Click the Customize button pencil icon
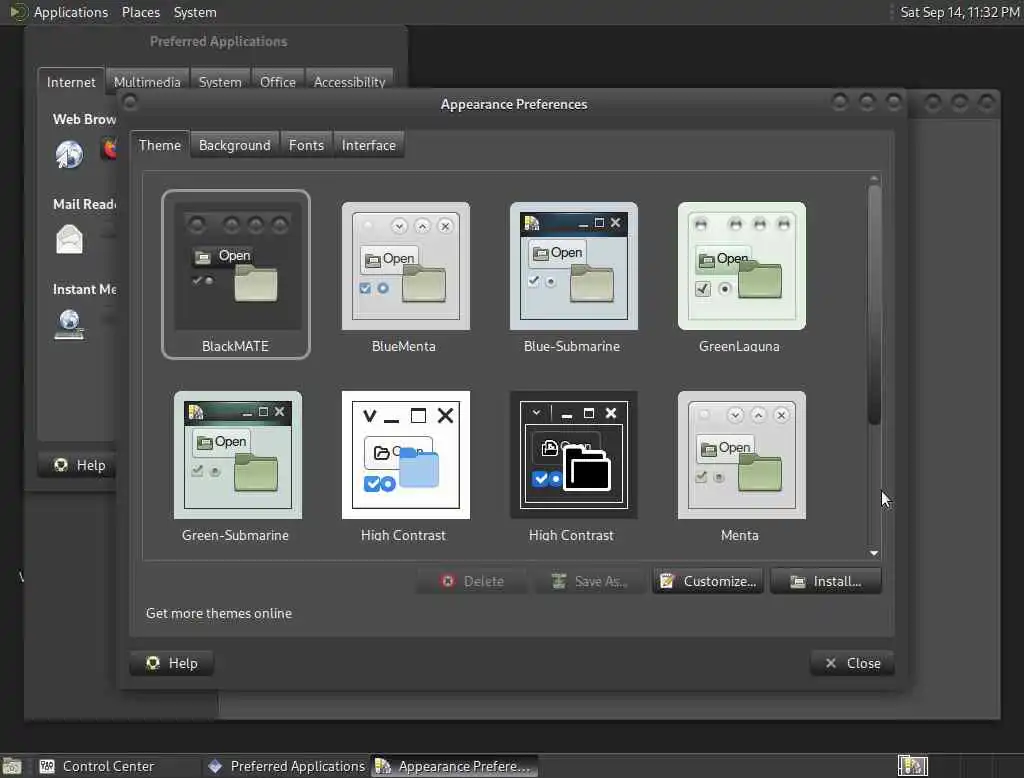 point(667,581)
